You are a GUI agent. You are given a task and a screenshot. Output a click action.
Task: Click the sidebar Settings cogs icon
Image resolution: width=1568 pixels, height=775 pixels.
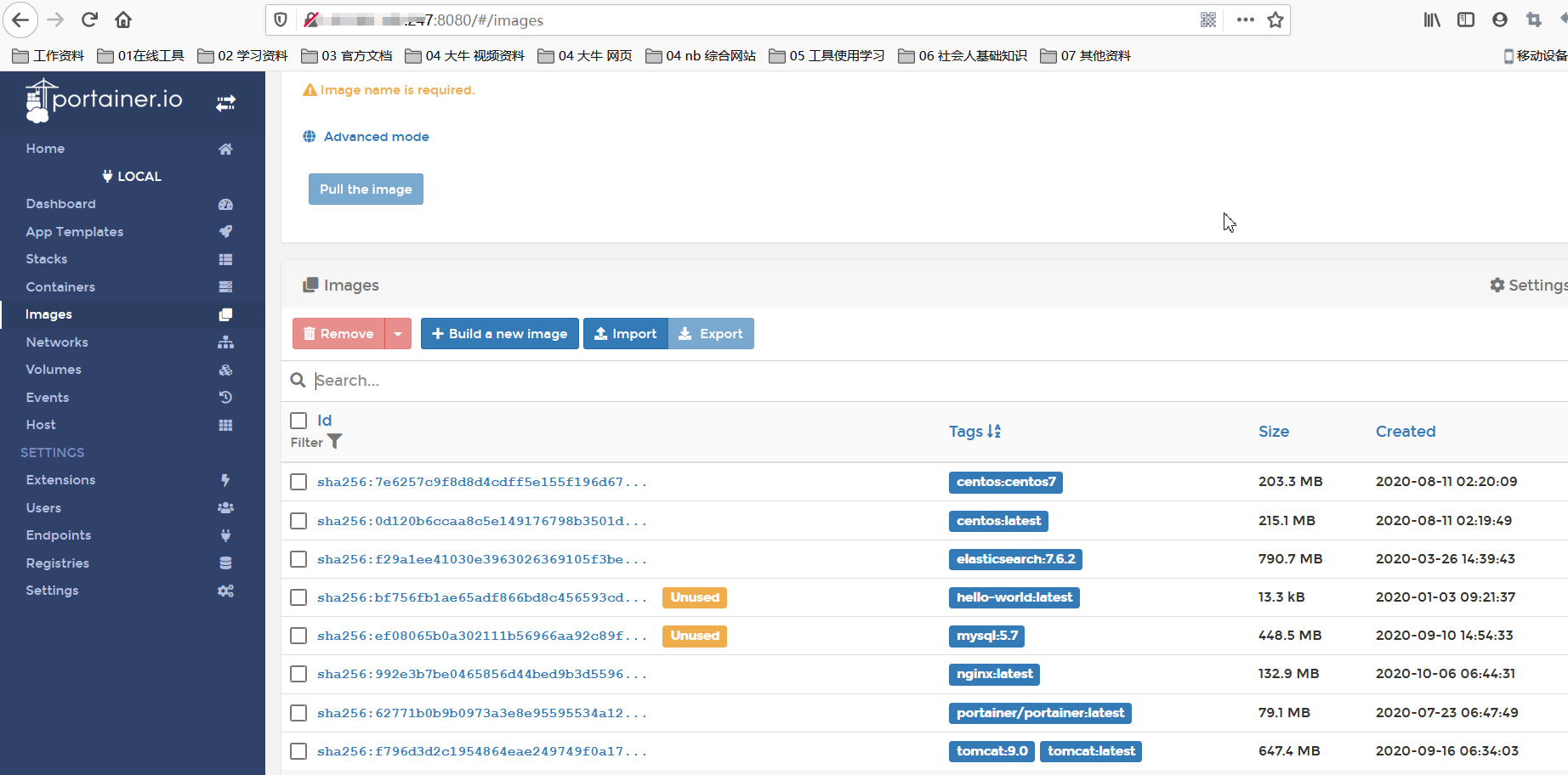coord(225,591)
